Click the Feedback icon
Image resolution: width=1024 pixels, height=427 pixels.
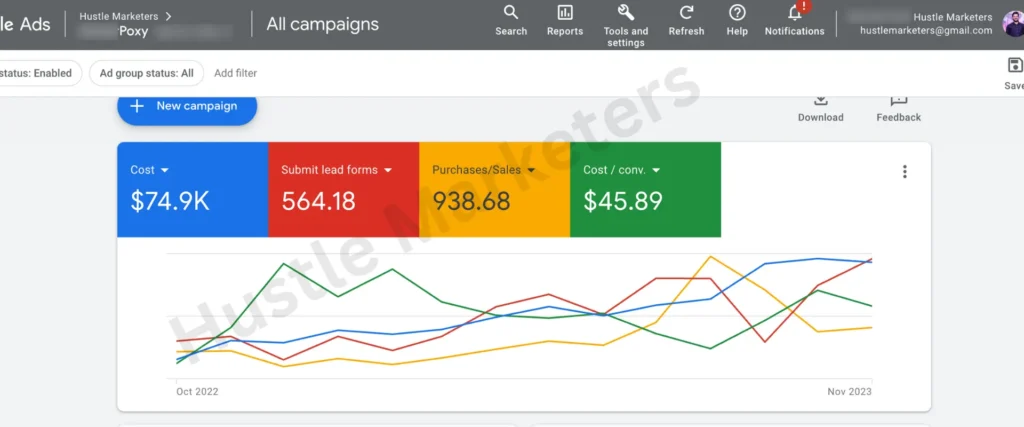tap(898, 100)
